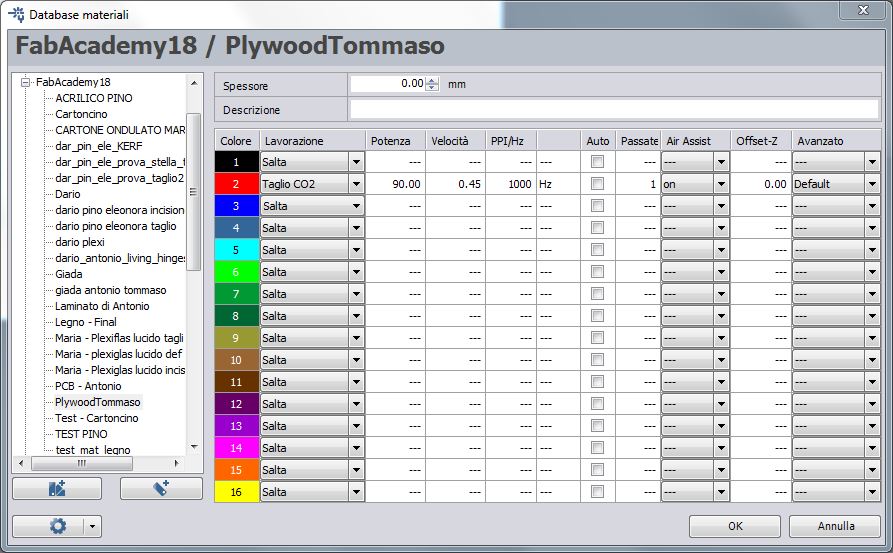
Task: Open Air Assist dropdown in row 4
Action: (721, 228)
